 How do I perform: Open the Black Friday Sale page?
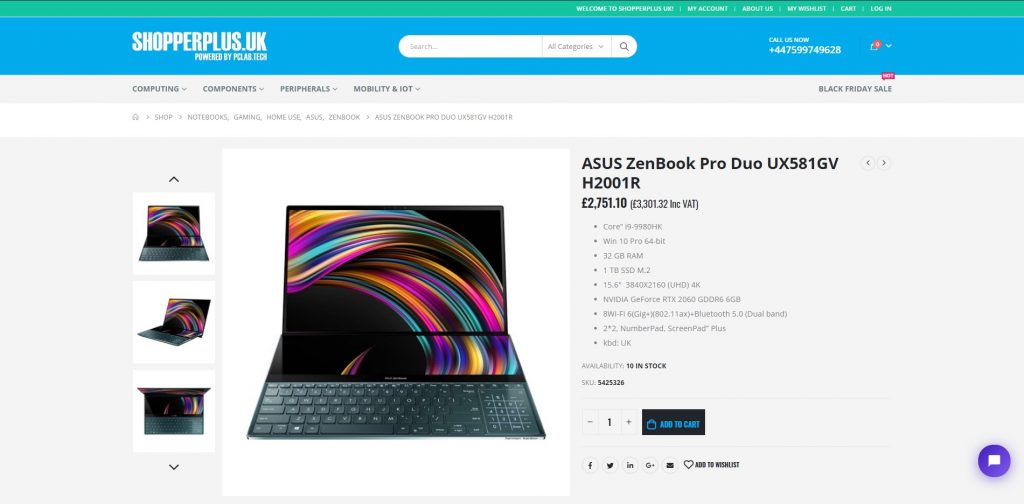tap(855, 89)
